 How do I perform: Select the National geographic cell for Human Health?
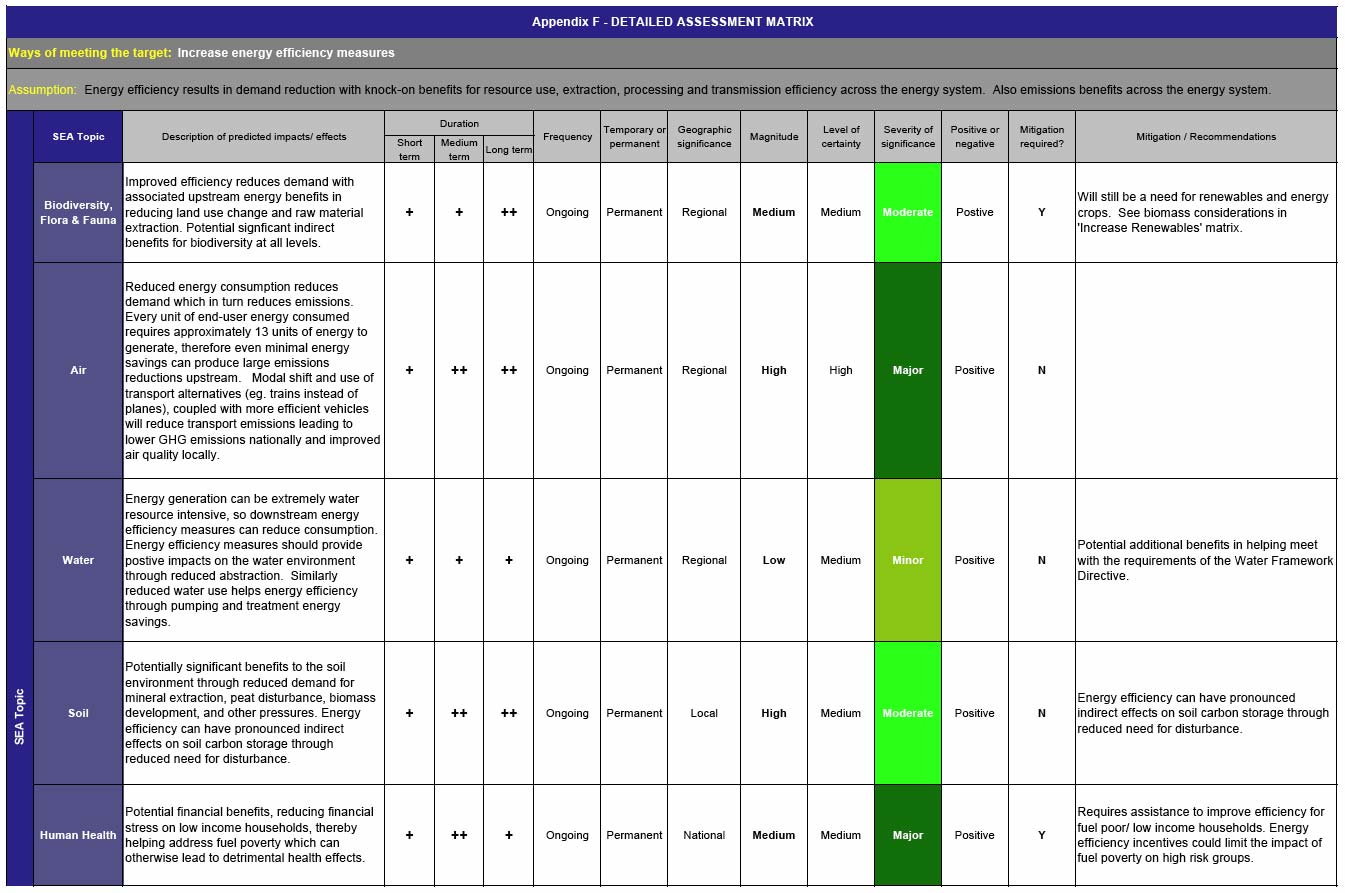pyautogui.click(x=704, y=835)
